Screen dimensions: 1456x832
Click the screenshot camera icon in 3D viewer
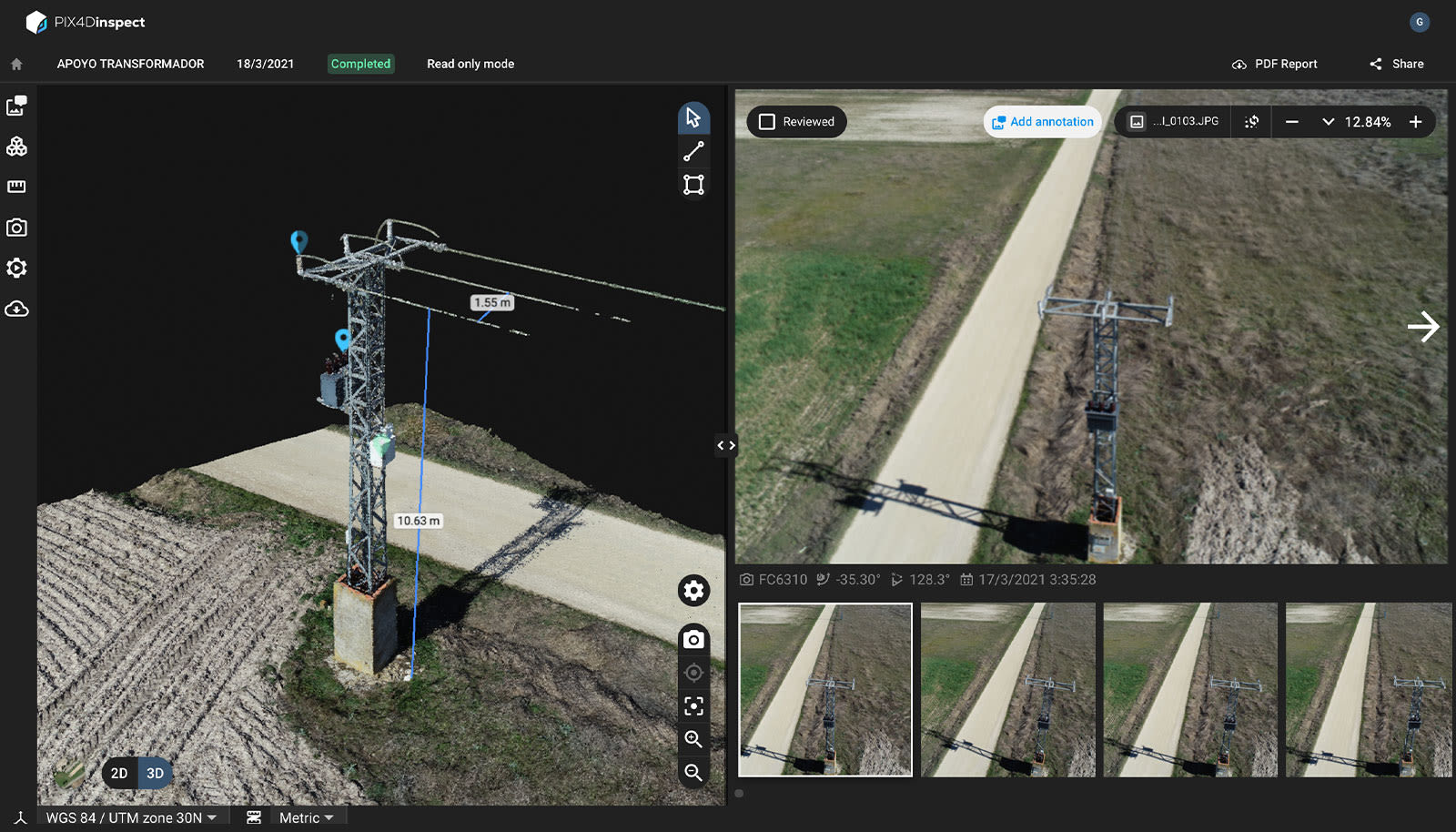point(693,639)
